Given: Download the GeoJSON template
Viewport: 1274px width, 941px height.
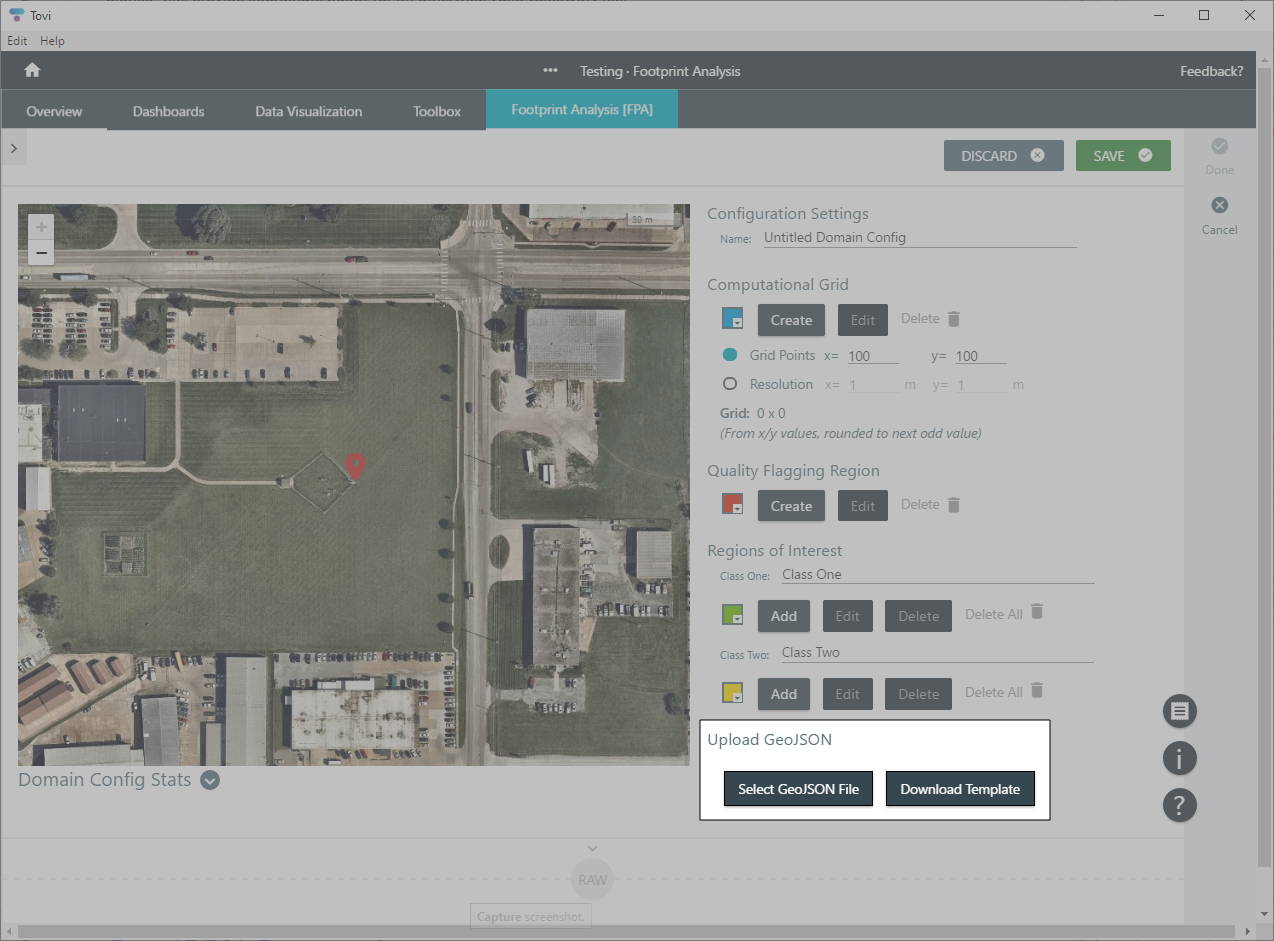Looking at the screenshot, I should point(960,788).
